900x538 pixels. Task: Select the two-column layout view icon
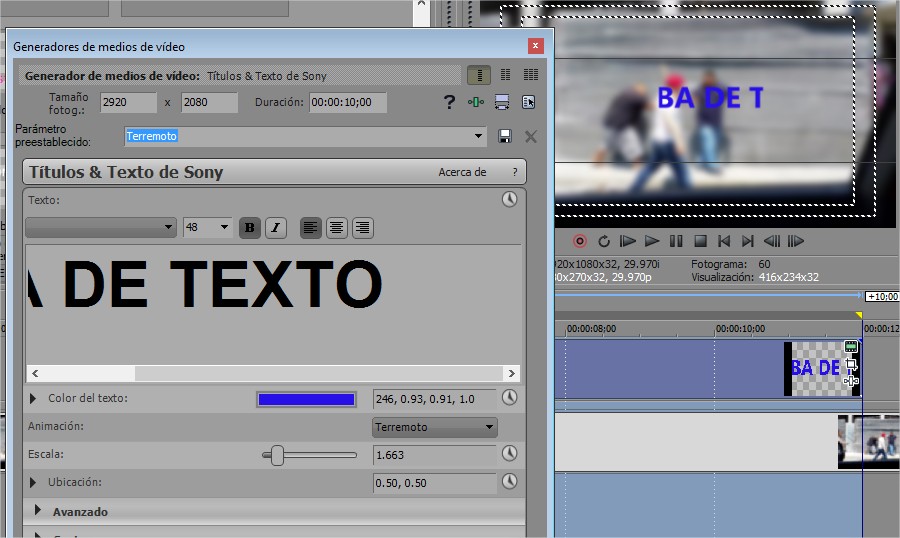pyautogui.click(x=505, y=75)
